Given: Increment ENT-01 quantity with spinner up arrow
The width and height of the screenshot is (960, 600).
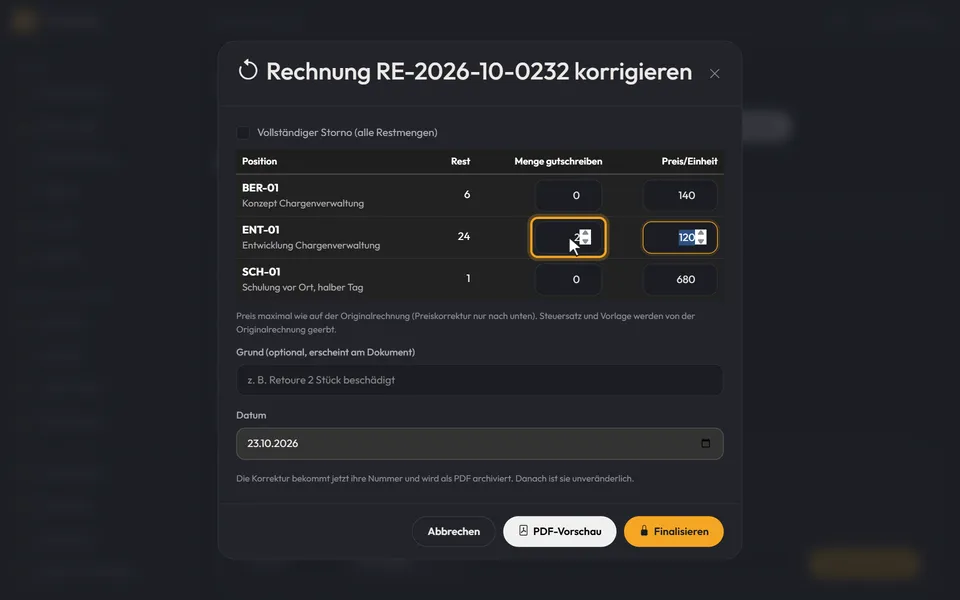Looking at the screenshot, I should (585, 233).
